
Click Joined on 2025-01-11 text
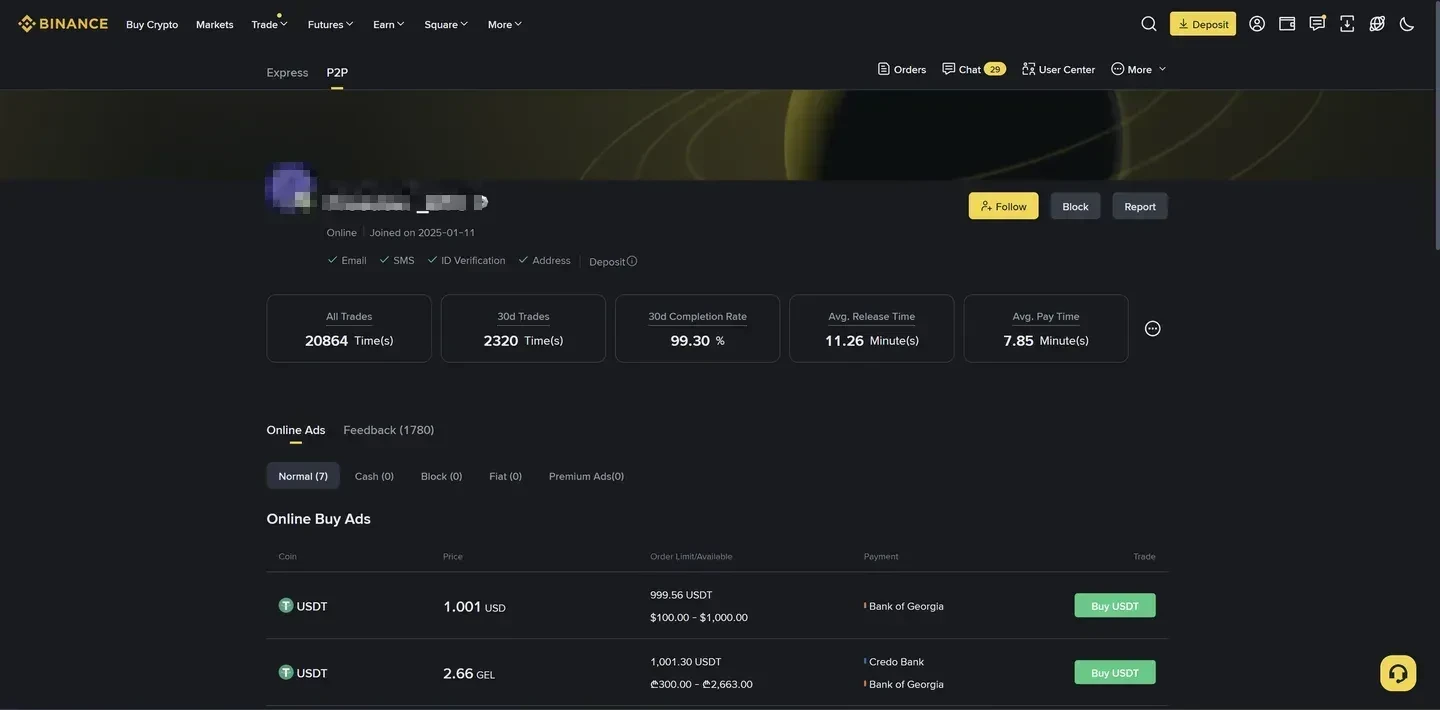point(422,233)
